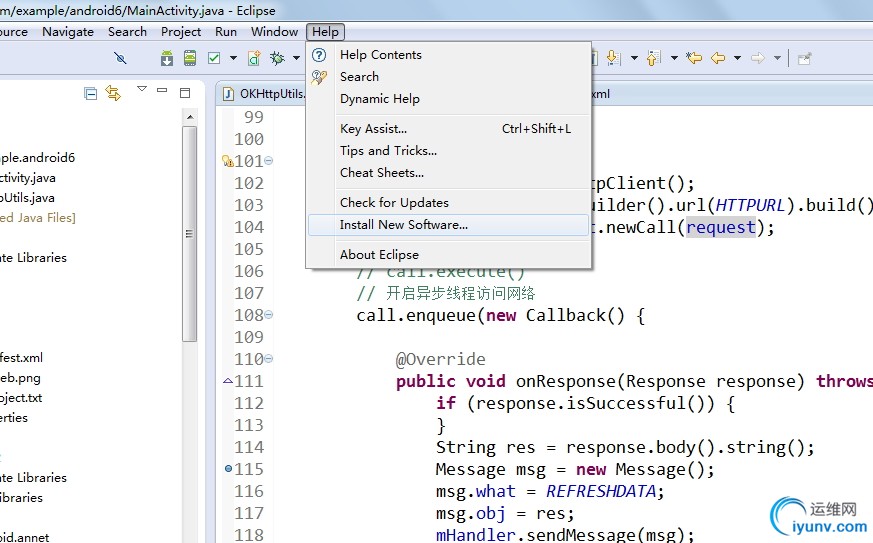Open the Package Explorer View Menu triangle

(142, 89)
